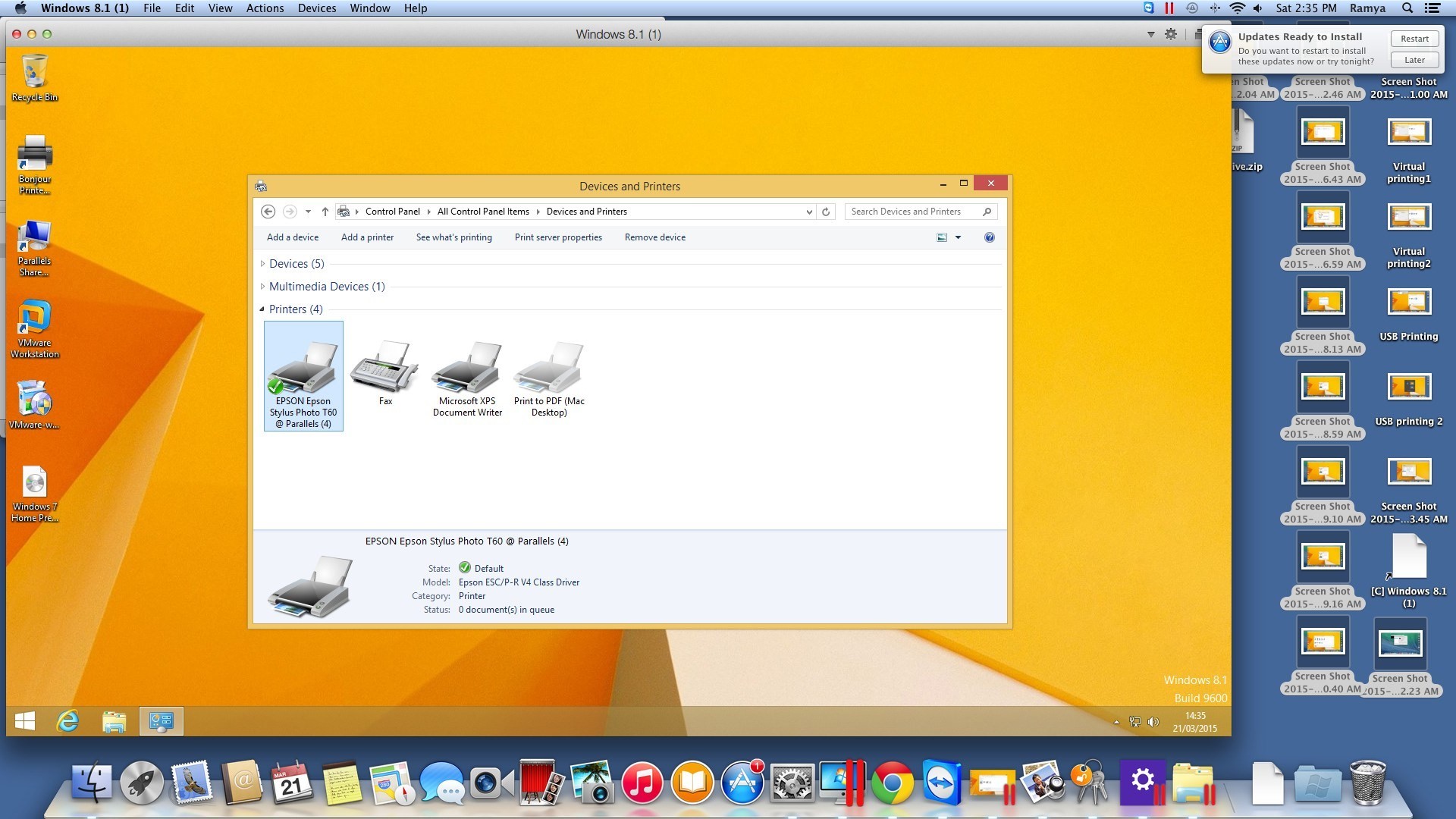This screenshot has height=819, width=1456.
Task: Open the Devices menu
Action: point(317,8)
